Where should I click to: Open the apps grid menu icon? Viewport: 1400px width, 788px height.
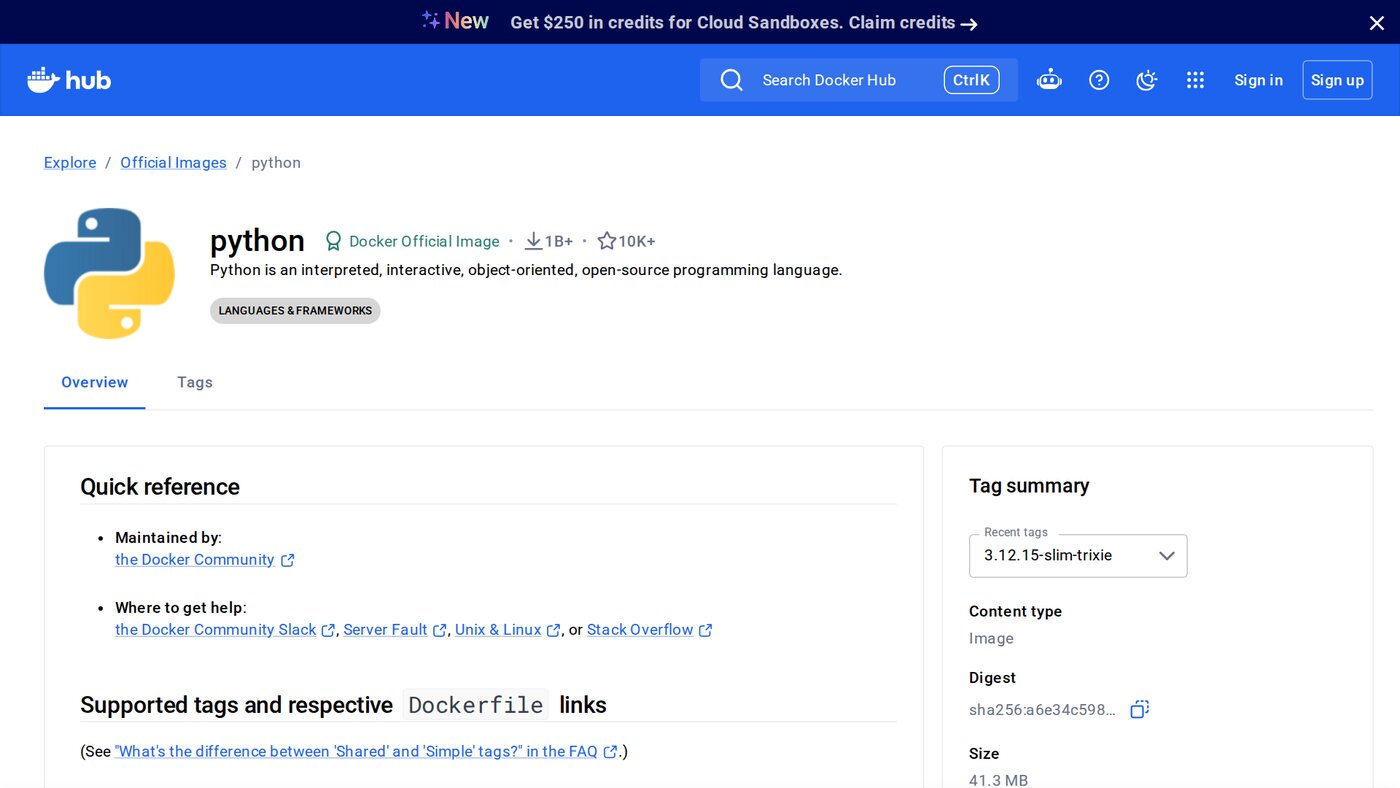click(1195, 80)
